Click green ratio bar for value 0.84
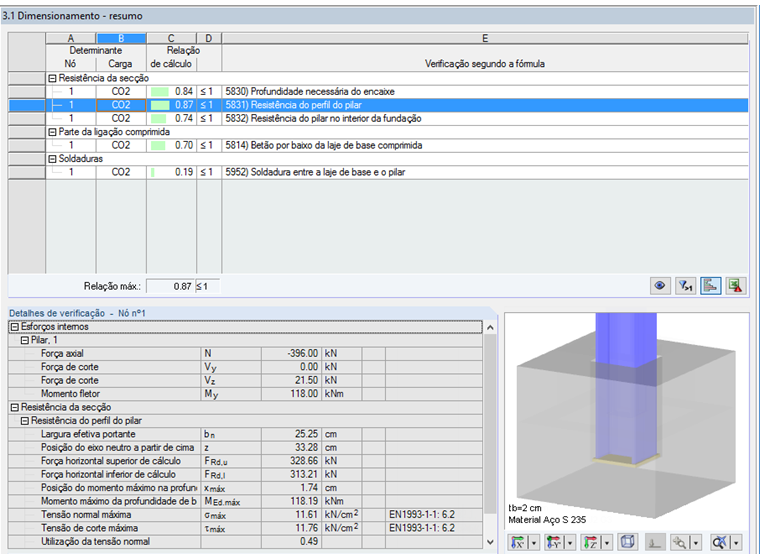This screenshot has height=560, width=760. pyautogui.click(x=159, y=92)
